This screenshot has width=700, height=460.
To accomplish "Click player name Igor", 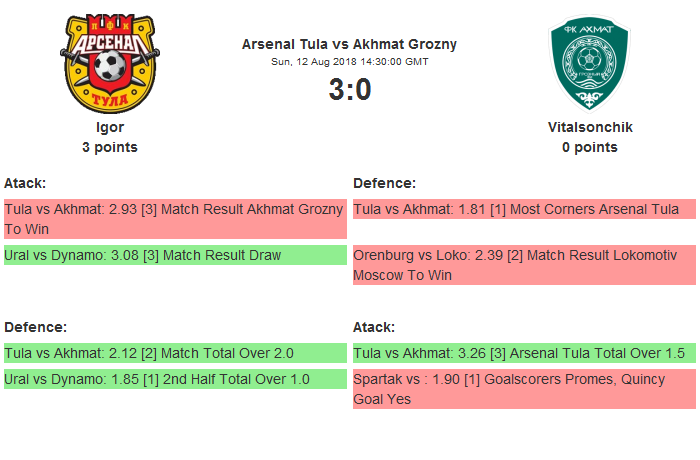I will [109, 127].
